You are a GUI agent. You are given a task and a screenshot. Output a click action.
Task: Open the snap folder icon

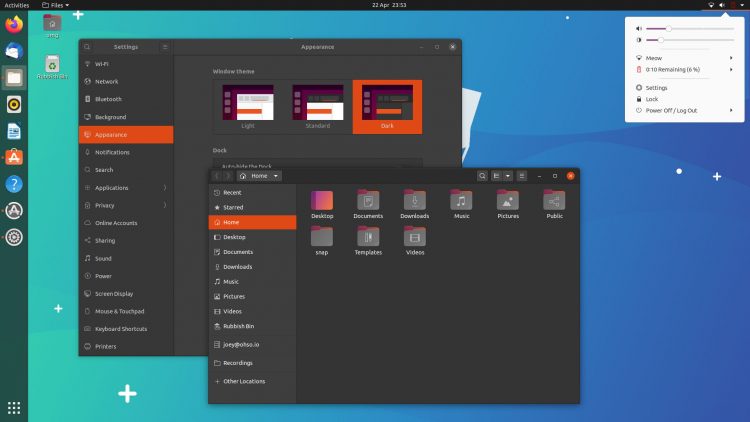point(322,241)
